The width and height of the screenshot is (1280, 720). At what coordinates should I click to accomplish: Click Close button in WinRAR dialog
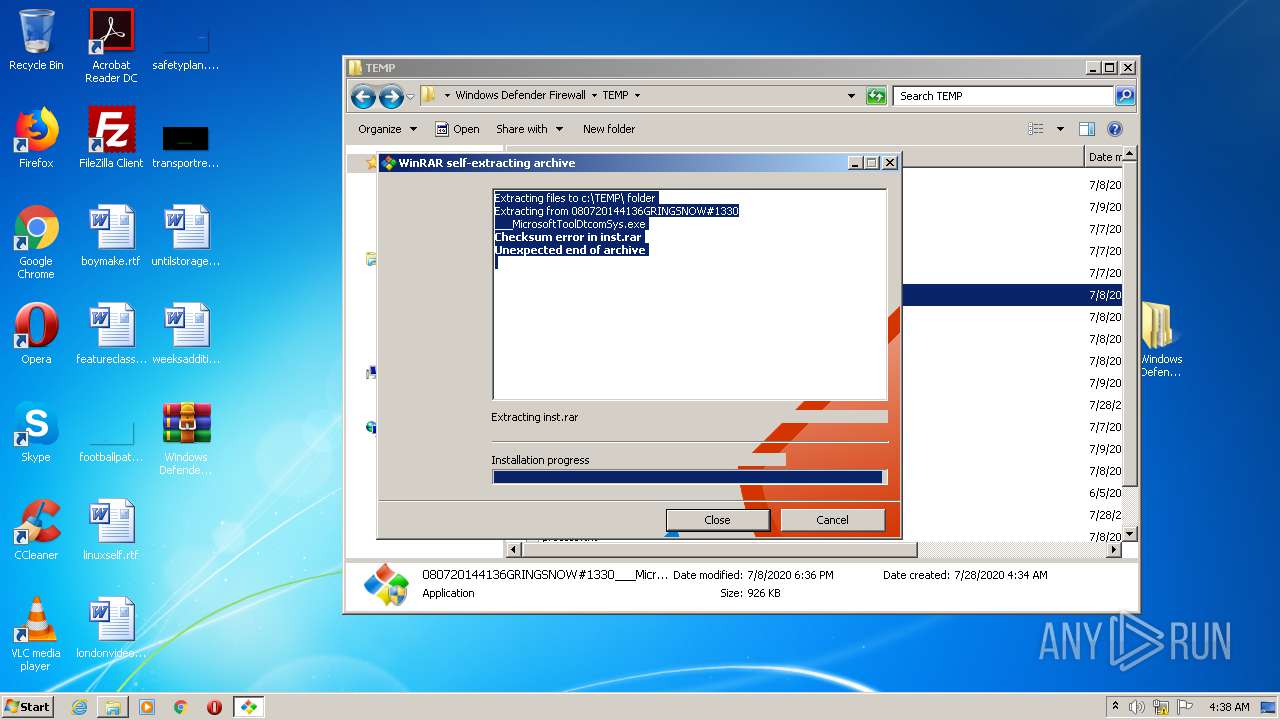[717, 520]
